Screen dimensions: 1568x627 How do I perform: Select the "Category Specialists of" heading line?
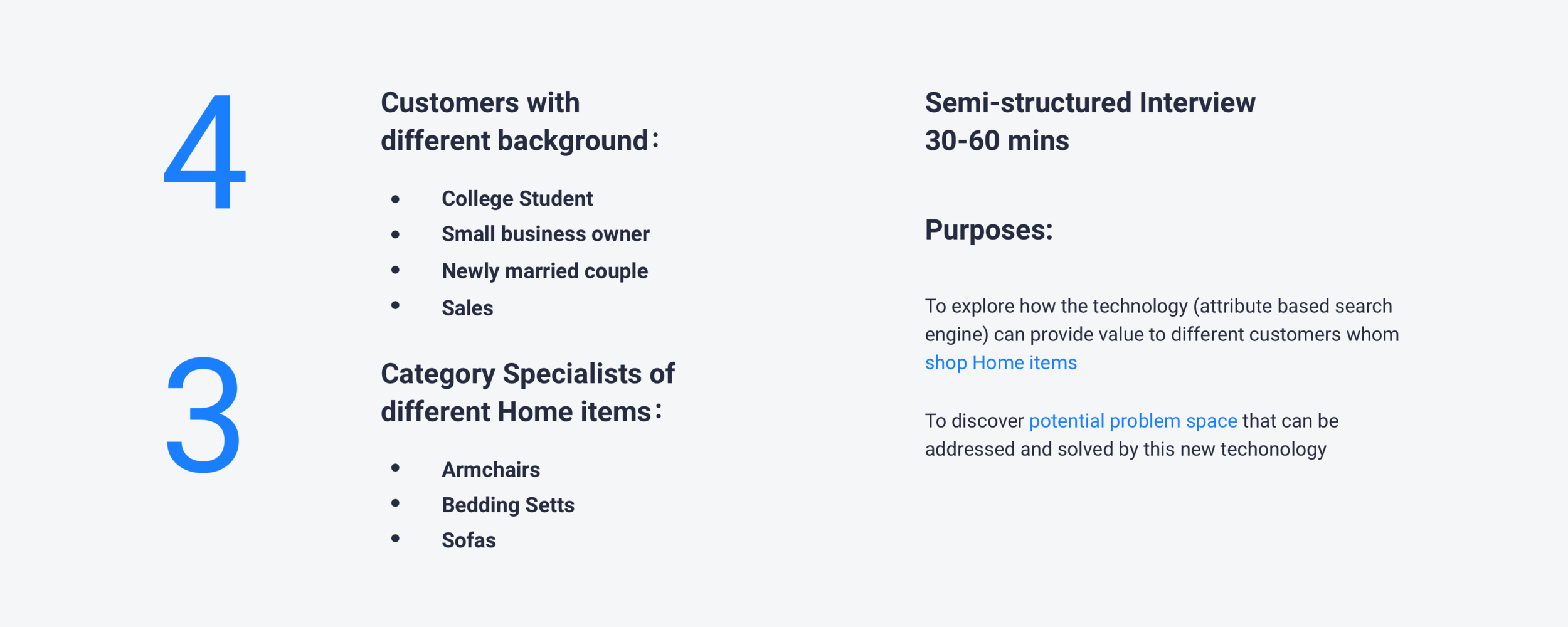point(527,374)
